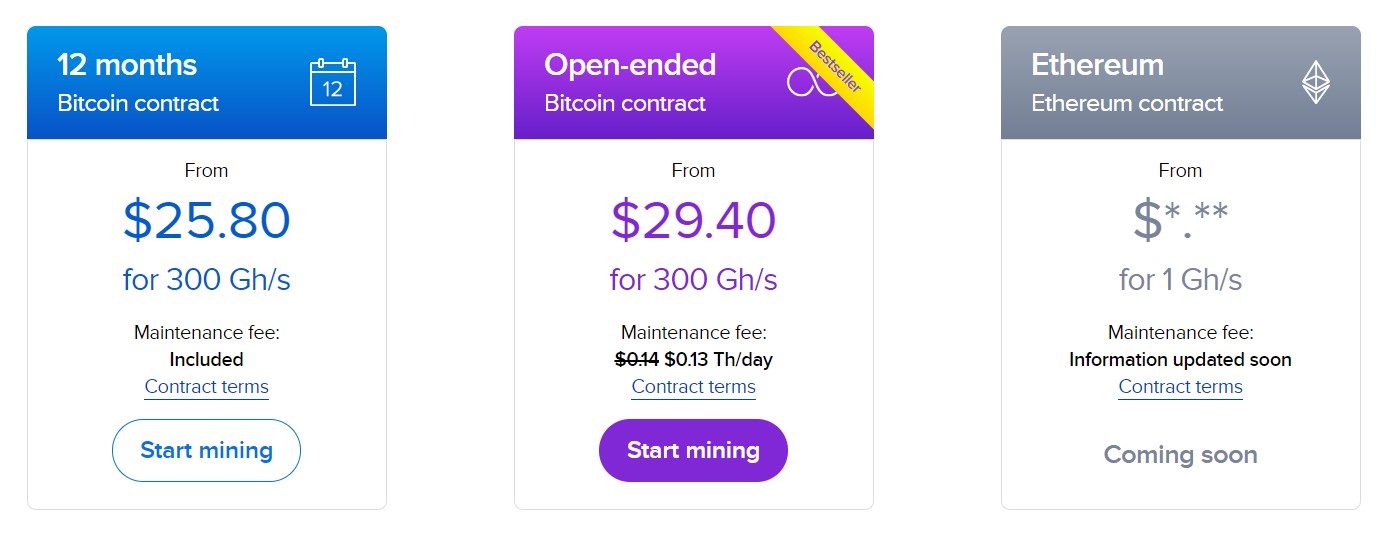Select the Ethereum card header
1388x536 pixels.
coord(1181,83)
